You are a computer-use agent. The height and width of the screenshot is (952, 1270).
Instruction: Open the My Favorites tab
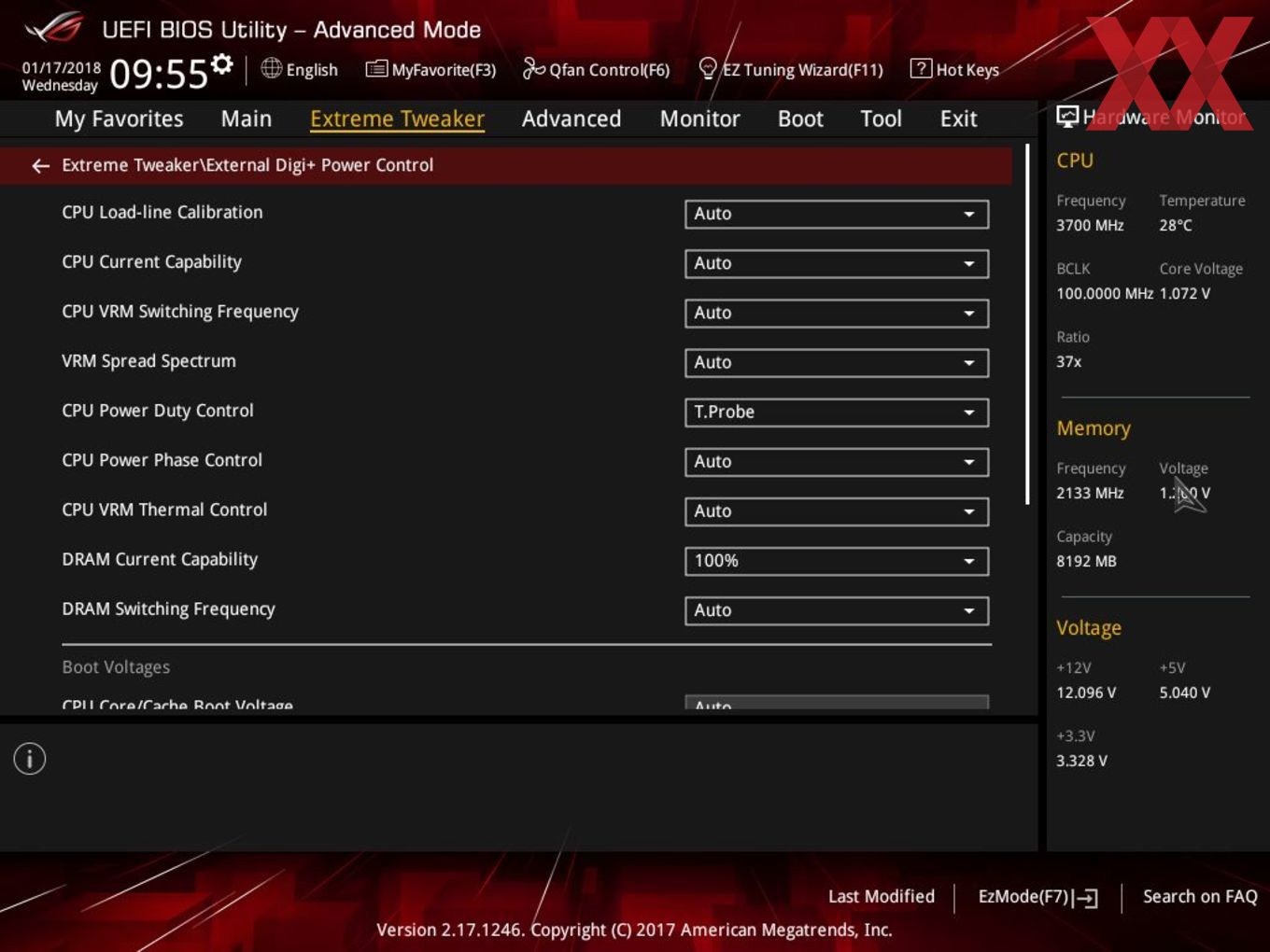pyautogui.click(x=119, y=119)
